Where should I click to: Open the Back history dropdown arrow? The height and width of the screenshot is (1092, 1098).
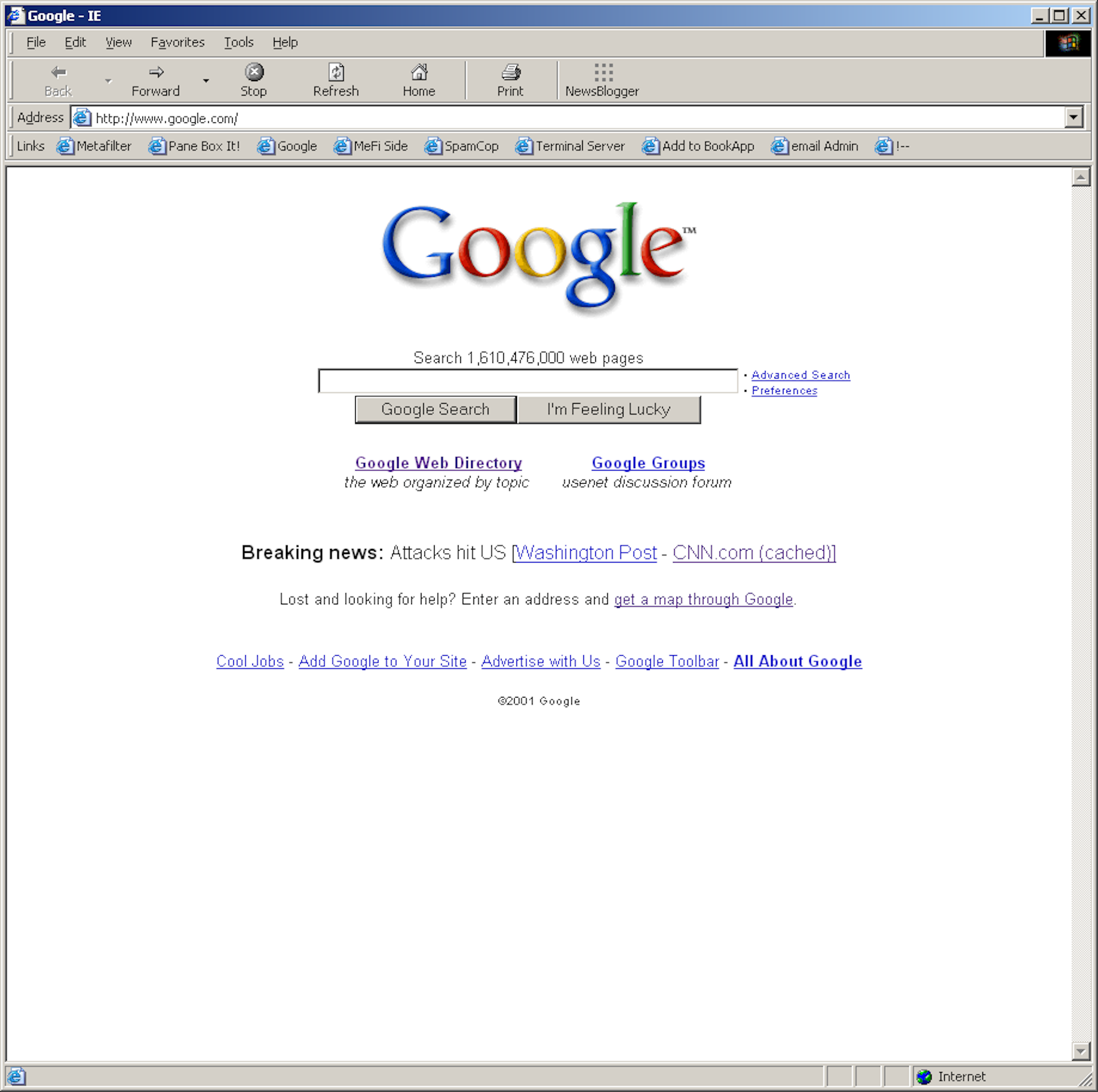pyautogui.click(x=108, y=81)
